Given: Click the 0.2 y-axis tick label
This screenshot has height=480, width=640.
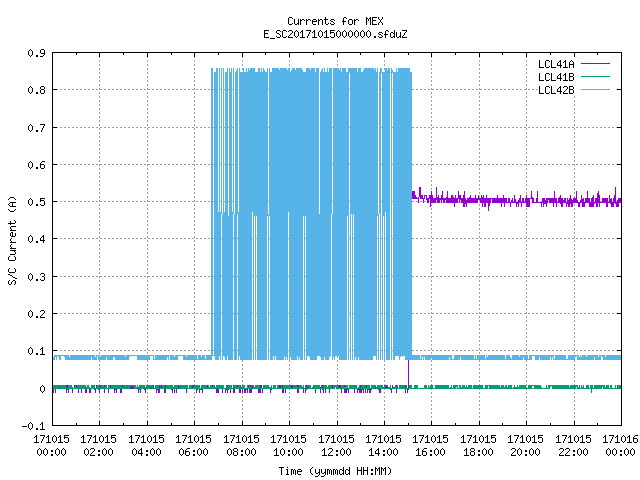Looking at the screenshot, I should tap(37, 314).
